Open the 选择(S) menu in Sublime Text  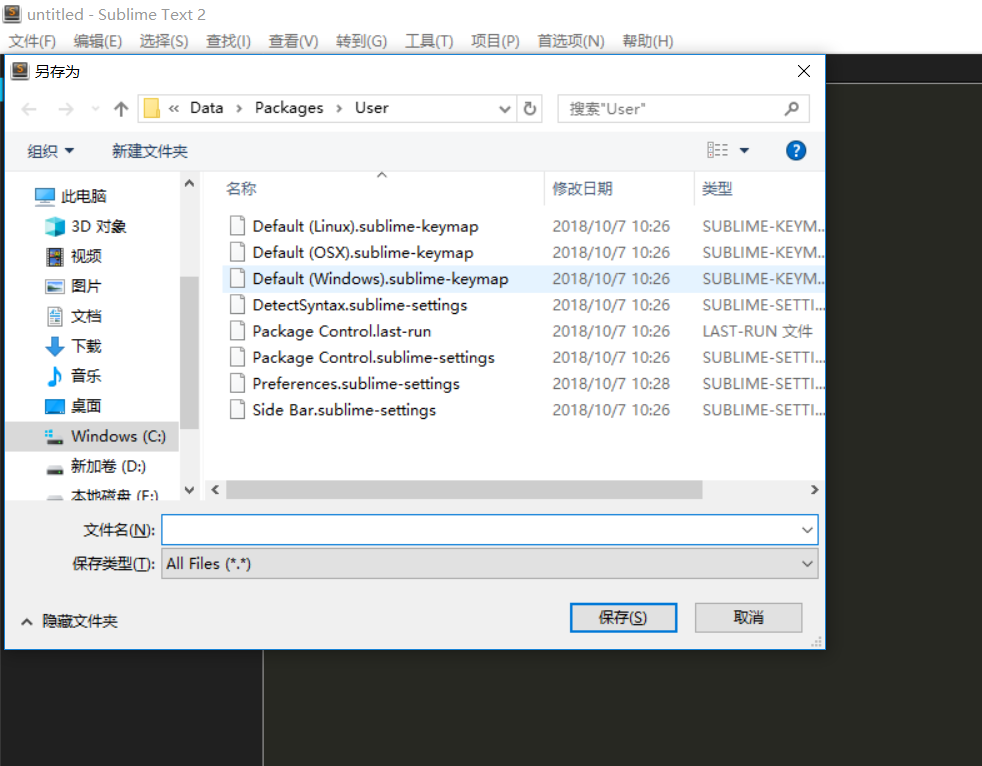pos(164,41)
